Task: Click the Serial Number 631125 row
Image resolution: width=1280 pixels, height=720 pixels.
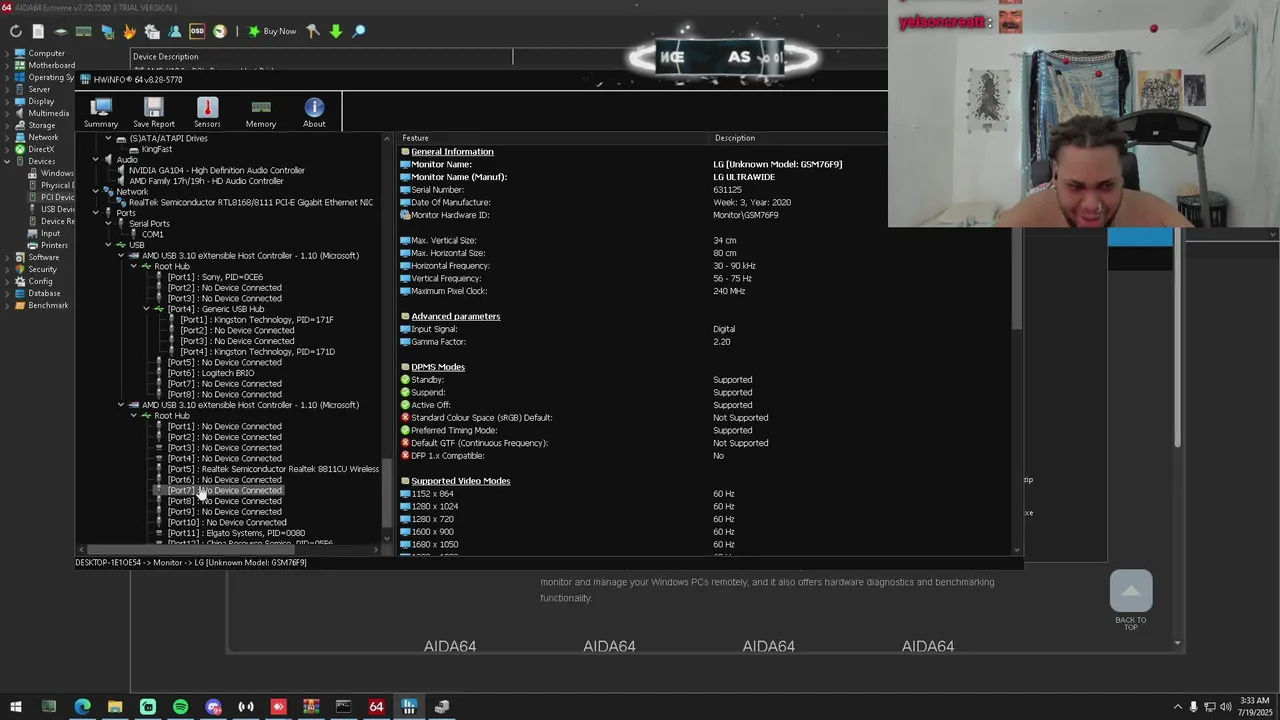Action: coord(706,190)
